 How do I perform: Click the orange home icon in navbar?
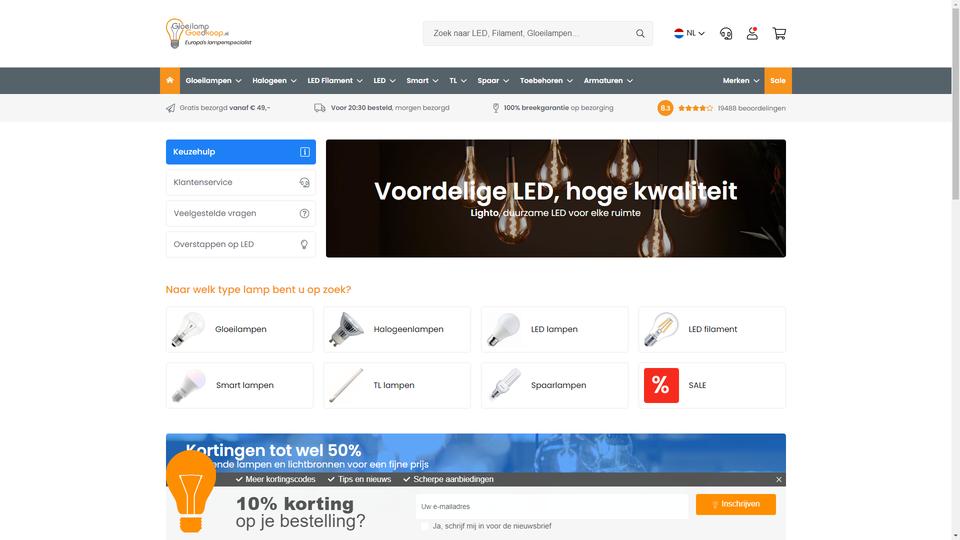(170, 80)
